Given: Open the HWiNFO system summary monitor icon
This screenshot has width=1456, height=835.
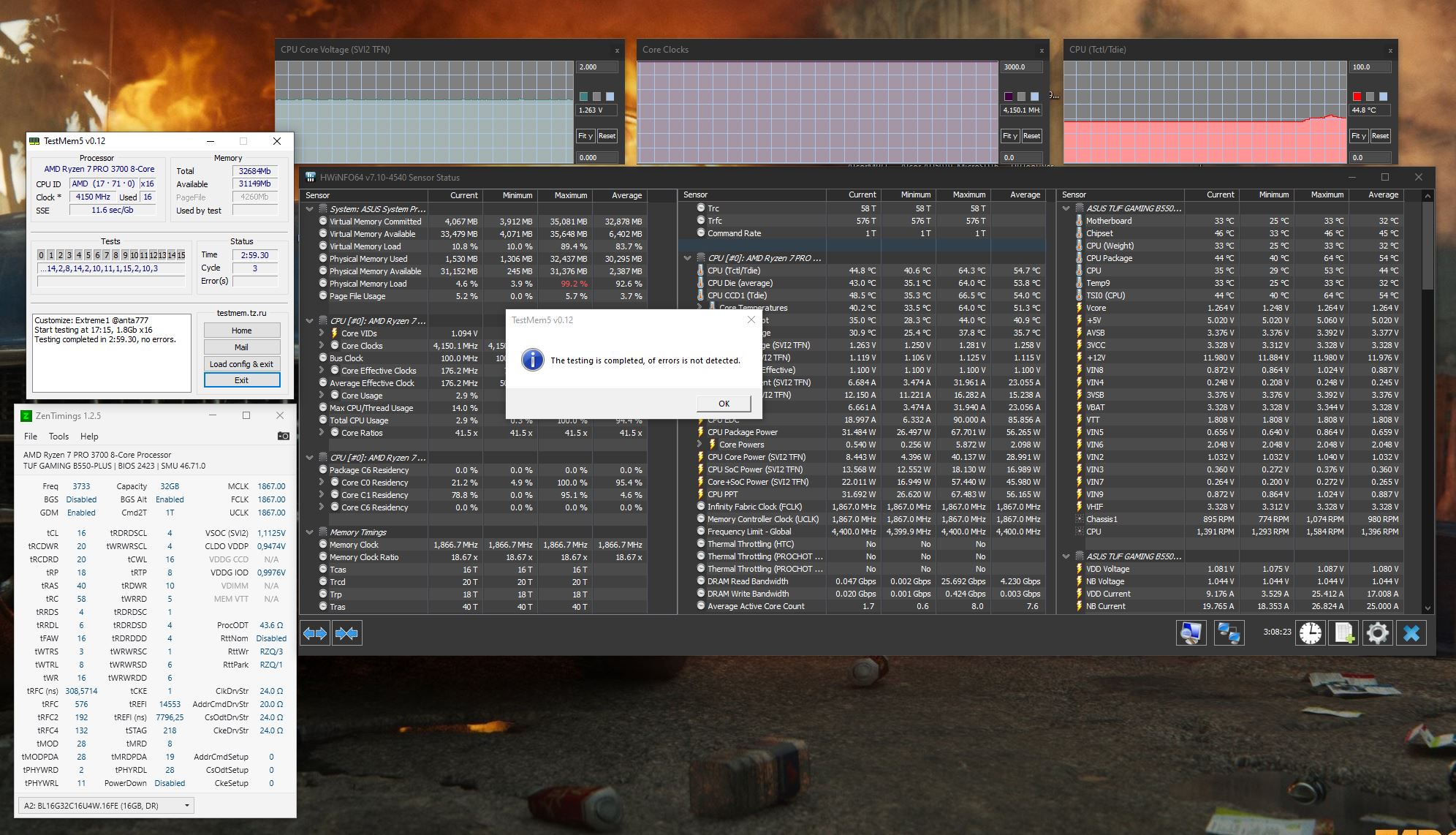Looking at the screenshot, I should [1191, 632].
